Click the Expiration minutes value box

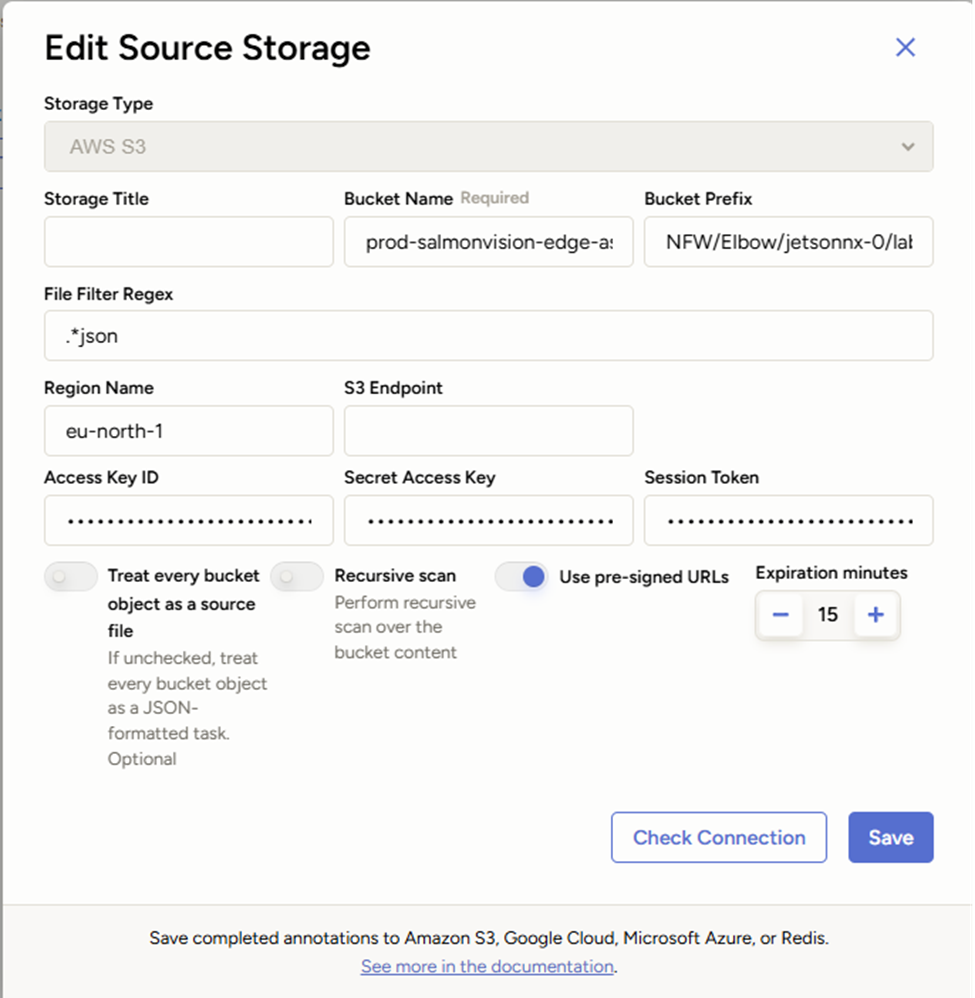tap(828, 615)
